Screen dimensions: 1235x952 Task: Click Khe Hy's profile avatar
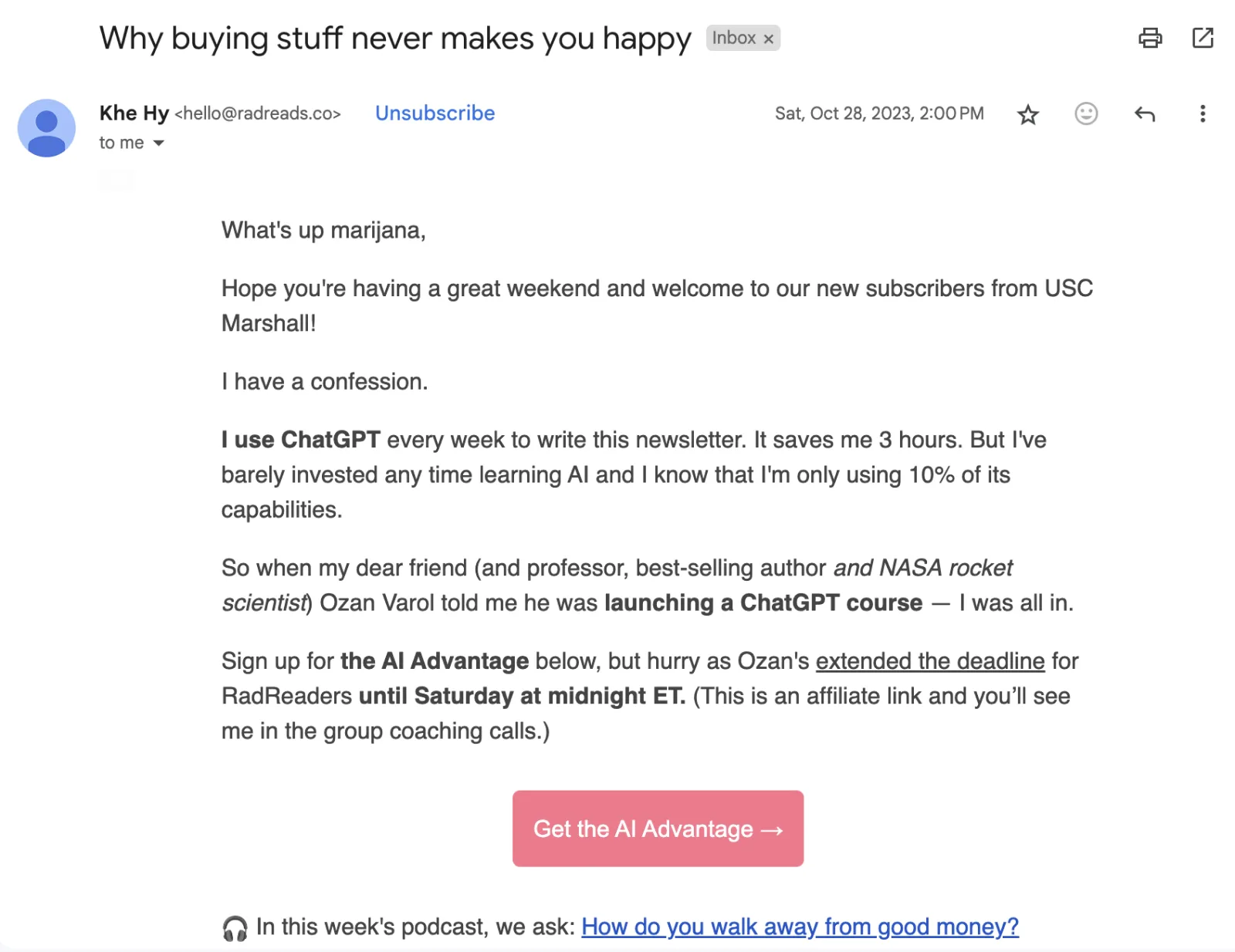point(46,128)
